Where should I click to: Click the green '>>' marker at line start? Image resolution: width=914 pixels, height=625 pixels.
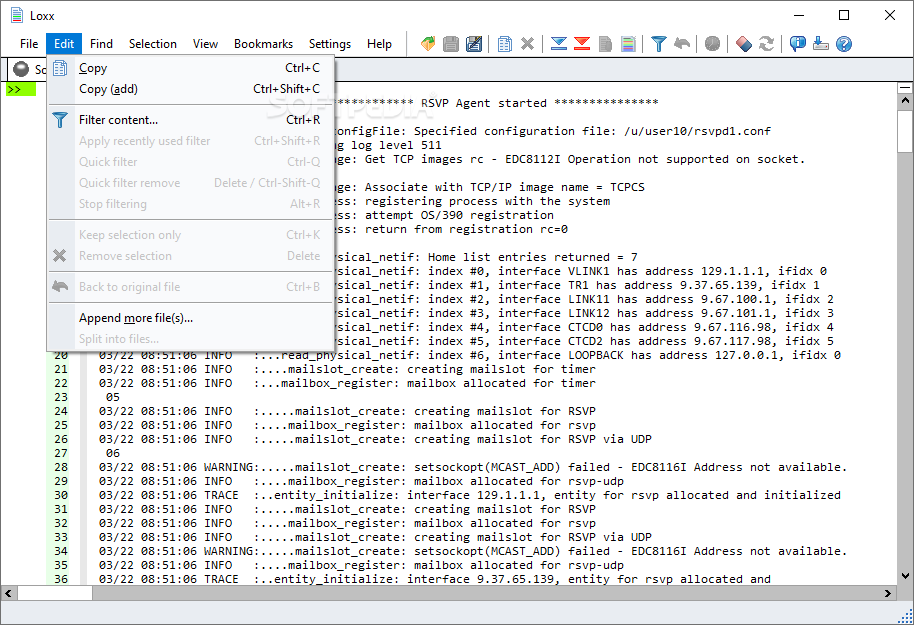[x=20, y=89]
